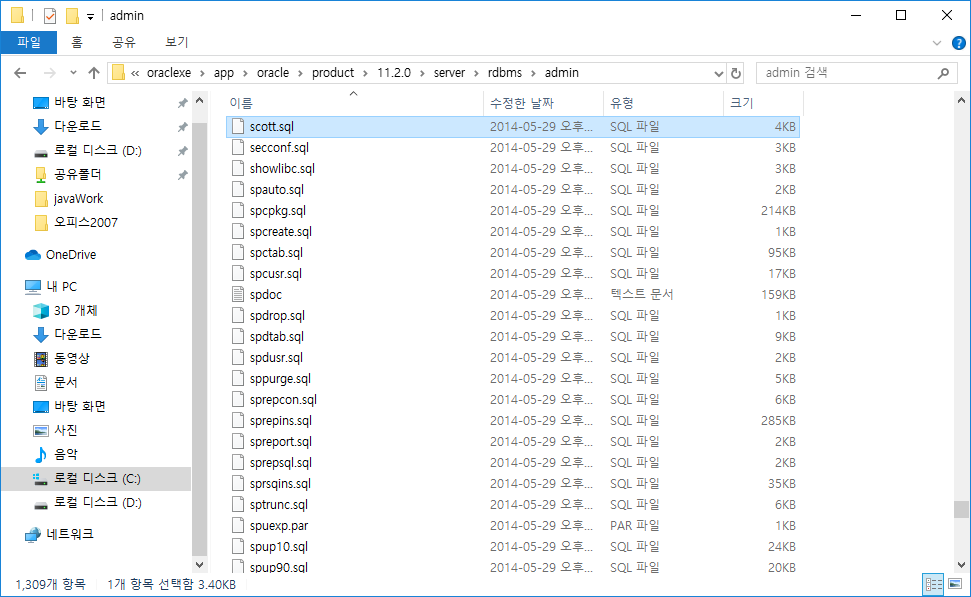Open the 홈 ribbon tab
971x597 pixels.
point(77,42)
